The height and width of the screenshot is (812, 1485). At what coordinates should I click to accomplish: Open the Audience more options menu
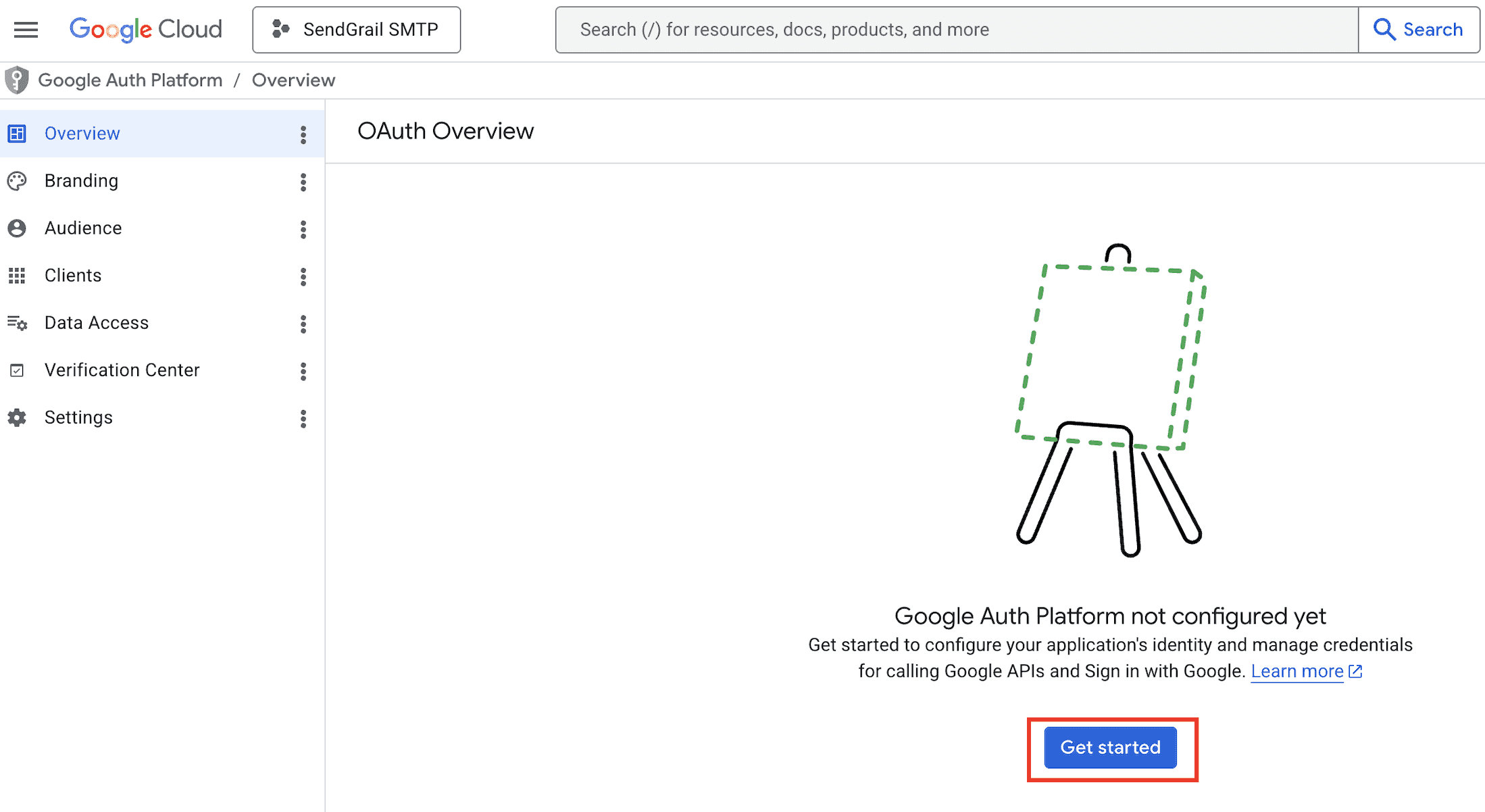[303, 229]
